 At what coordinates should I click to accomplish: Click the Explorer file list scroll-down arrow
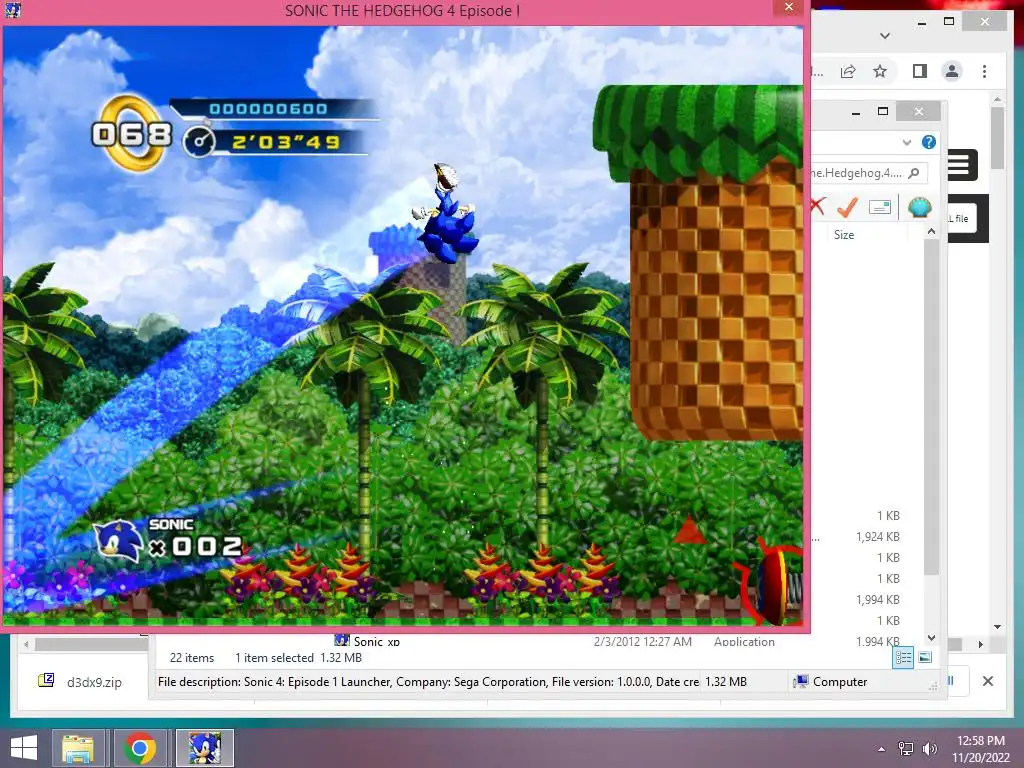(x=931, y=638)
